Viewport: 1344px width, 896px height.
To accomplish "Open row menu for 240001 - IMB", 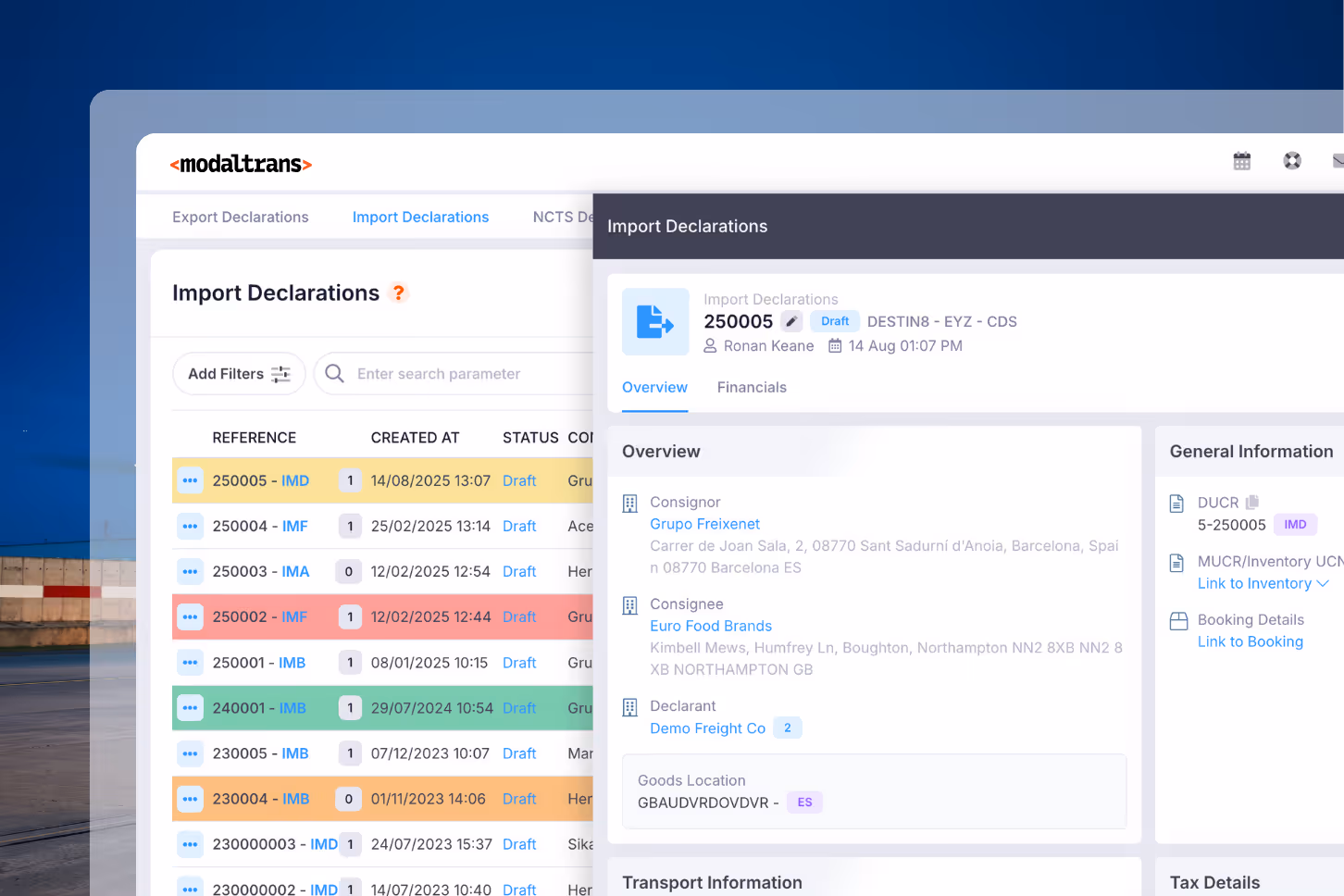I will [190, 708].
